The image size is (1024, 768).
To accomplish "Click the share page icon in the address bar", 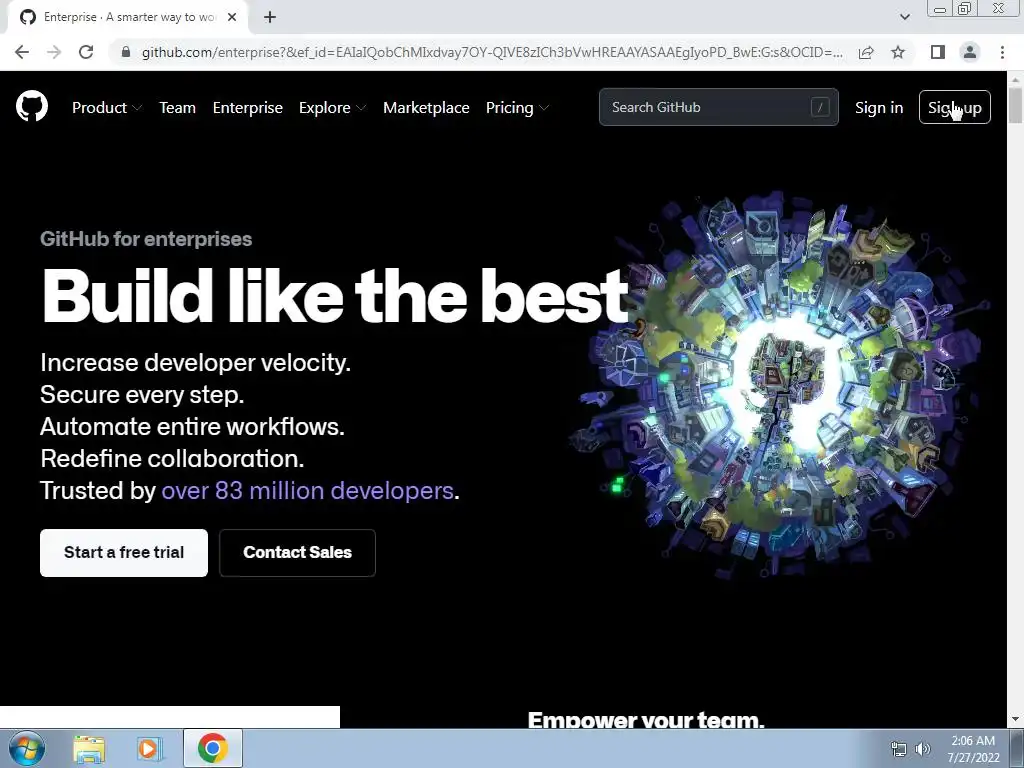I will (x=866, y=52).
